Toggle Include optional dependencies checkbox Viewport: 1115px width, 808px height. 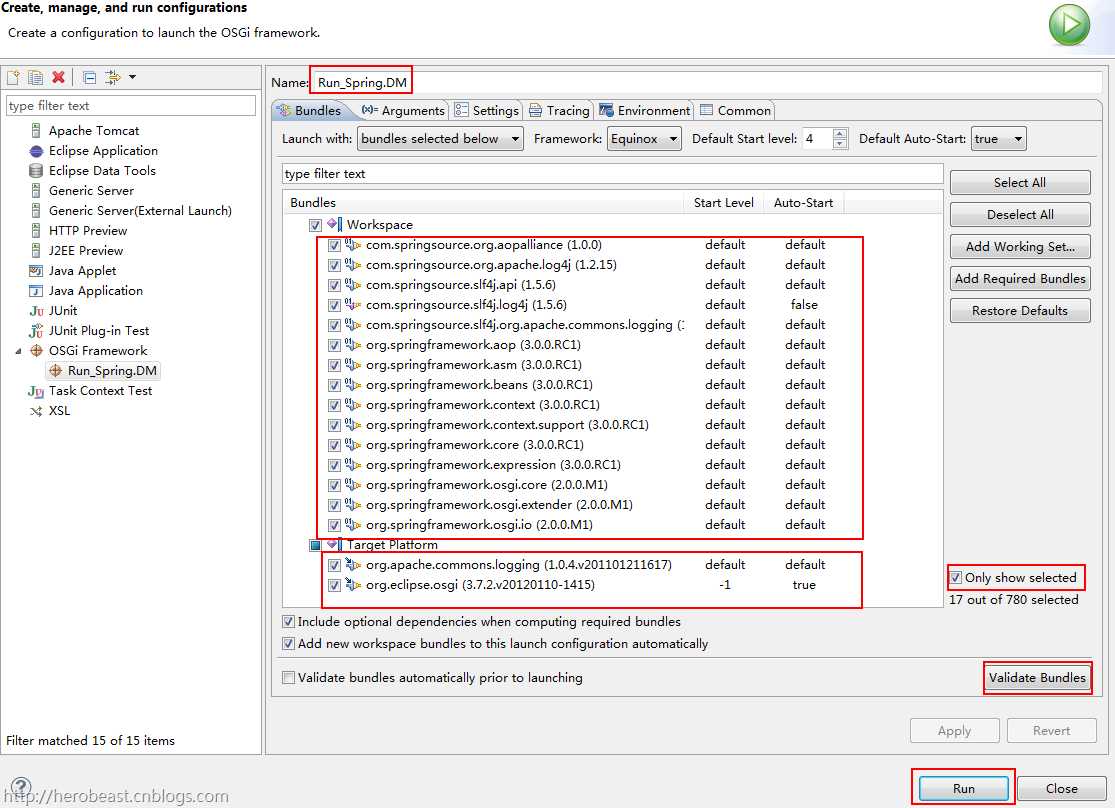pos(288,622)
